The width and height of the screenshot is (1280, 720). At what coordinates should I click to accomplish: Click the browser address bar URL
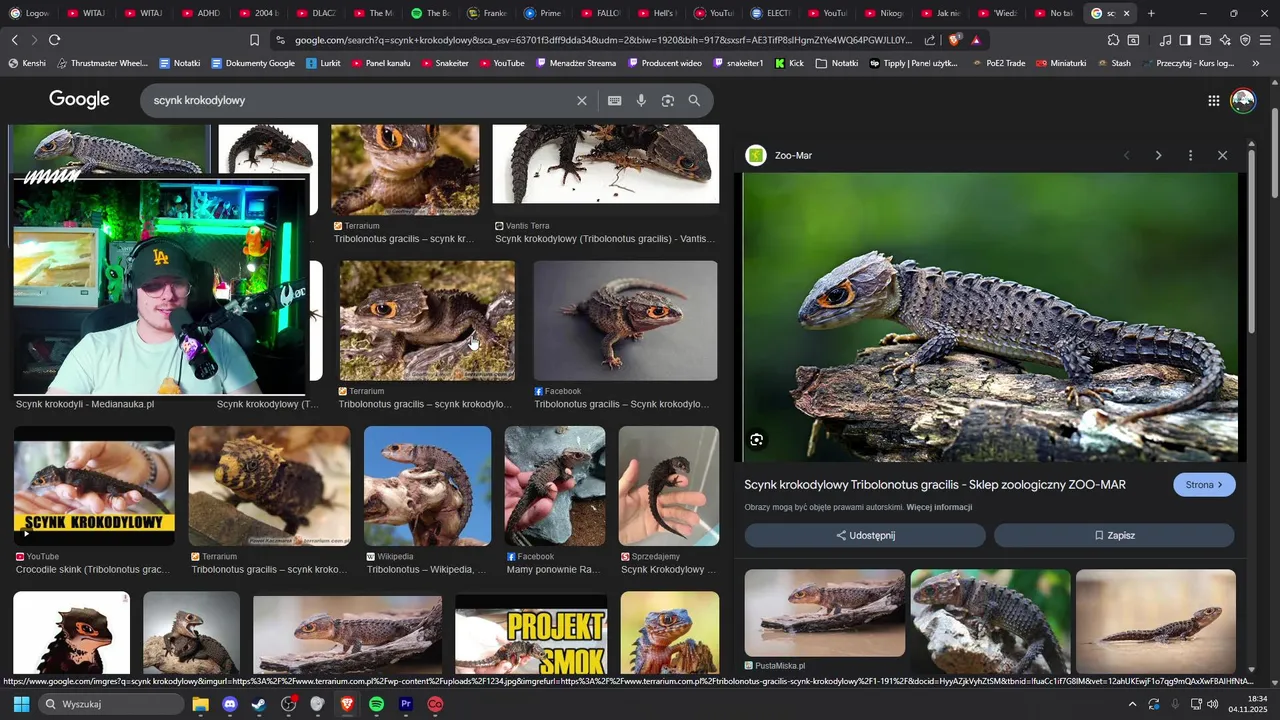(603, 40)
